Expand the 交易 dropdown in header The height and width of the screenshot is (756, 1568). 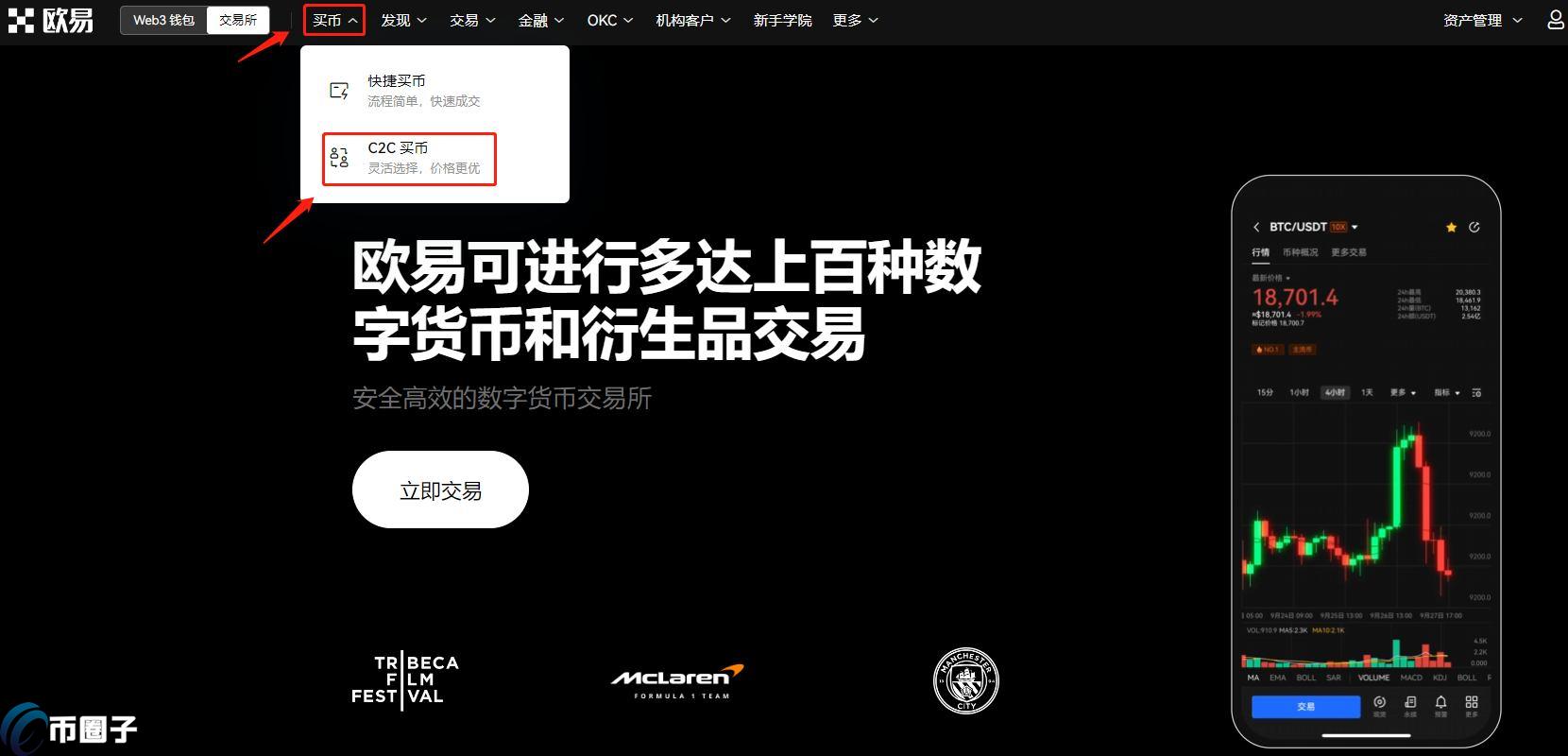(x=472, y=20)
